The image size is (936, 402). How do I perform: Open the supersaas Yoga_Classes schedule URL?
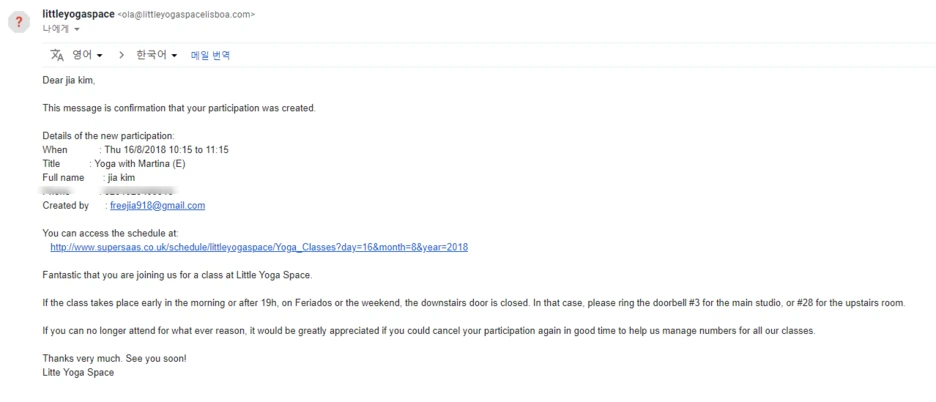click(x=259, y=247)
